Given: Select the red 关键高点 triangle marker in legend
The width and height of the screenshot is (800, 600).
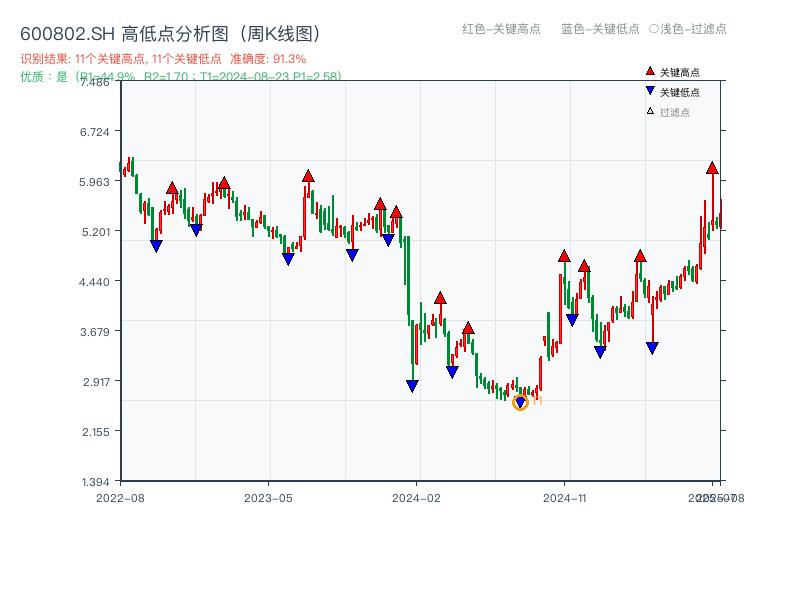Looking at the screenshot, I should (649, 70).
